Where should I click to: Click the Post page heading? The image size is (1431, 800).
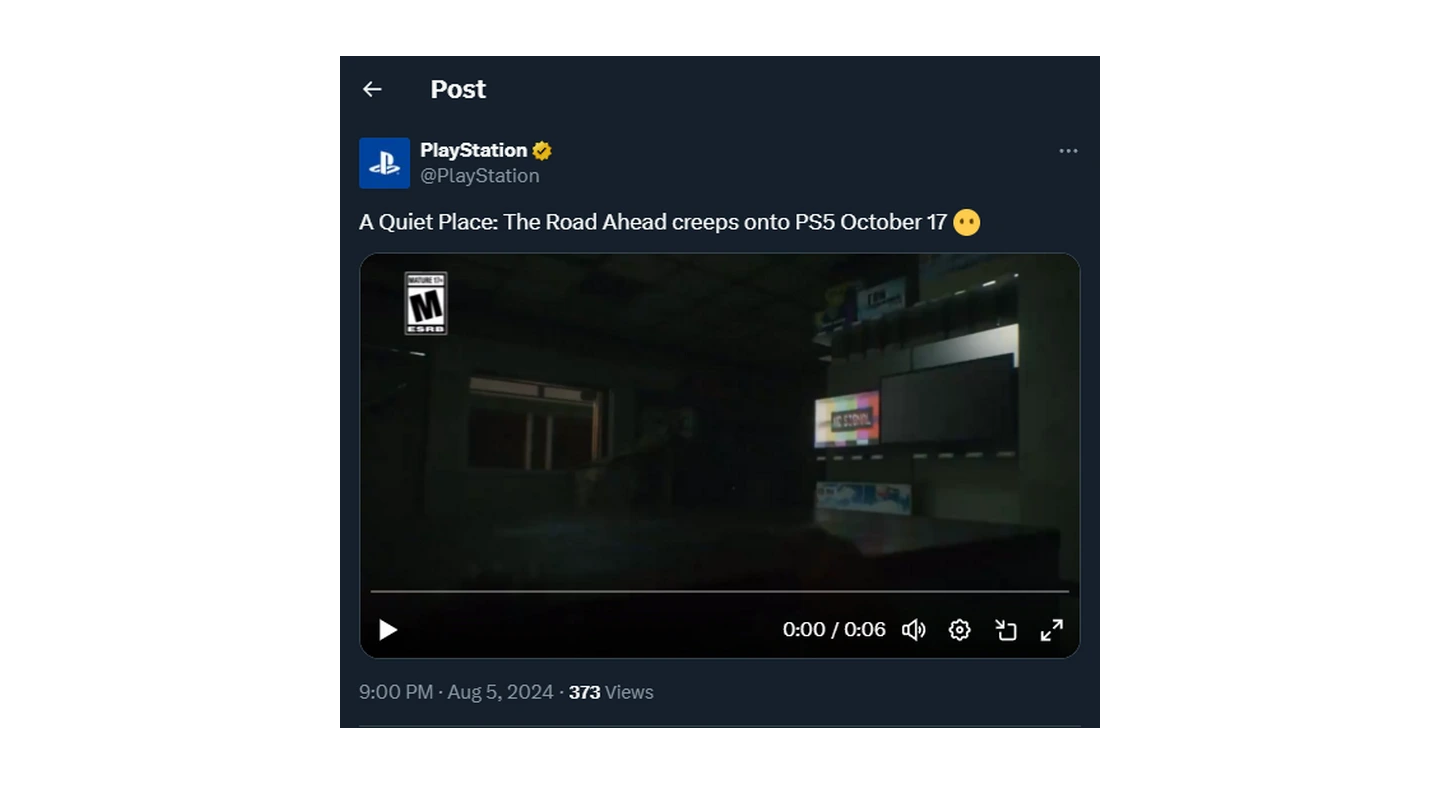point(458,89)
